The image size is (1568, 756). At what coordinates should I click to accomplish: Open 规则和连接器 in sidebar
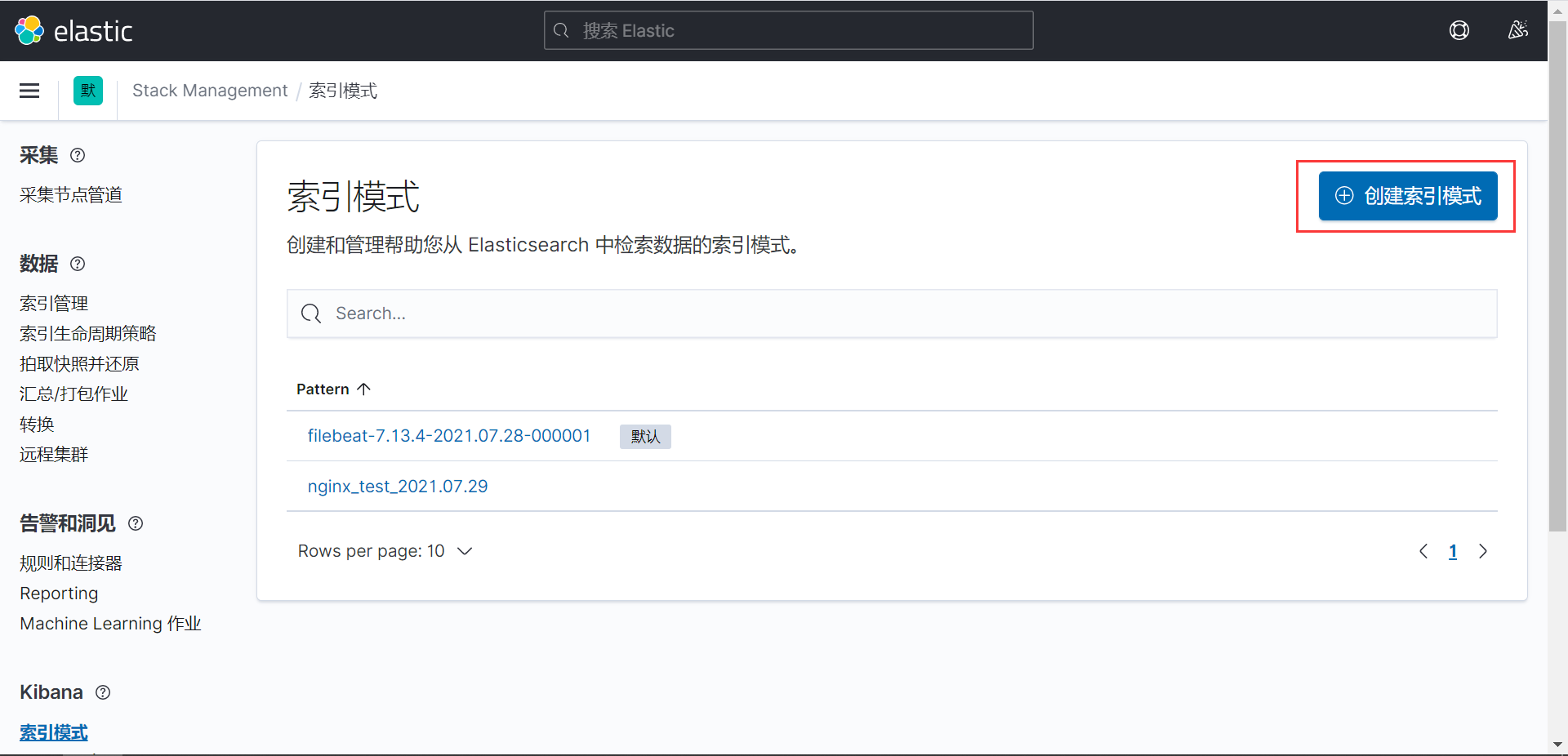[x=71, y=563]
